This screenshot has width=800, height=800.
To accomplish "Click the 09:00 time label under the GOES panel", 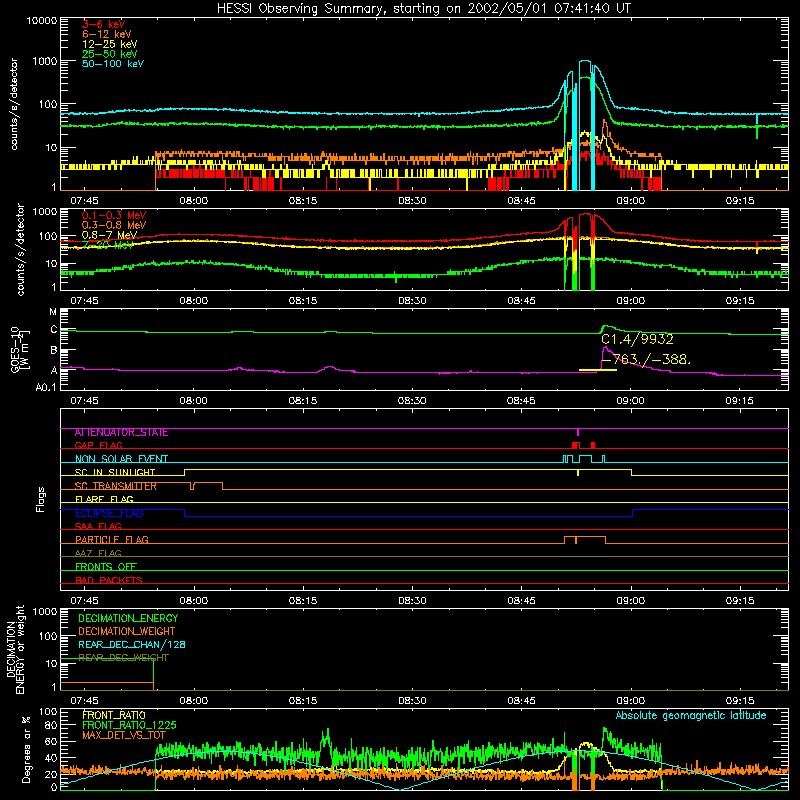I will (x=630, y=401).
